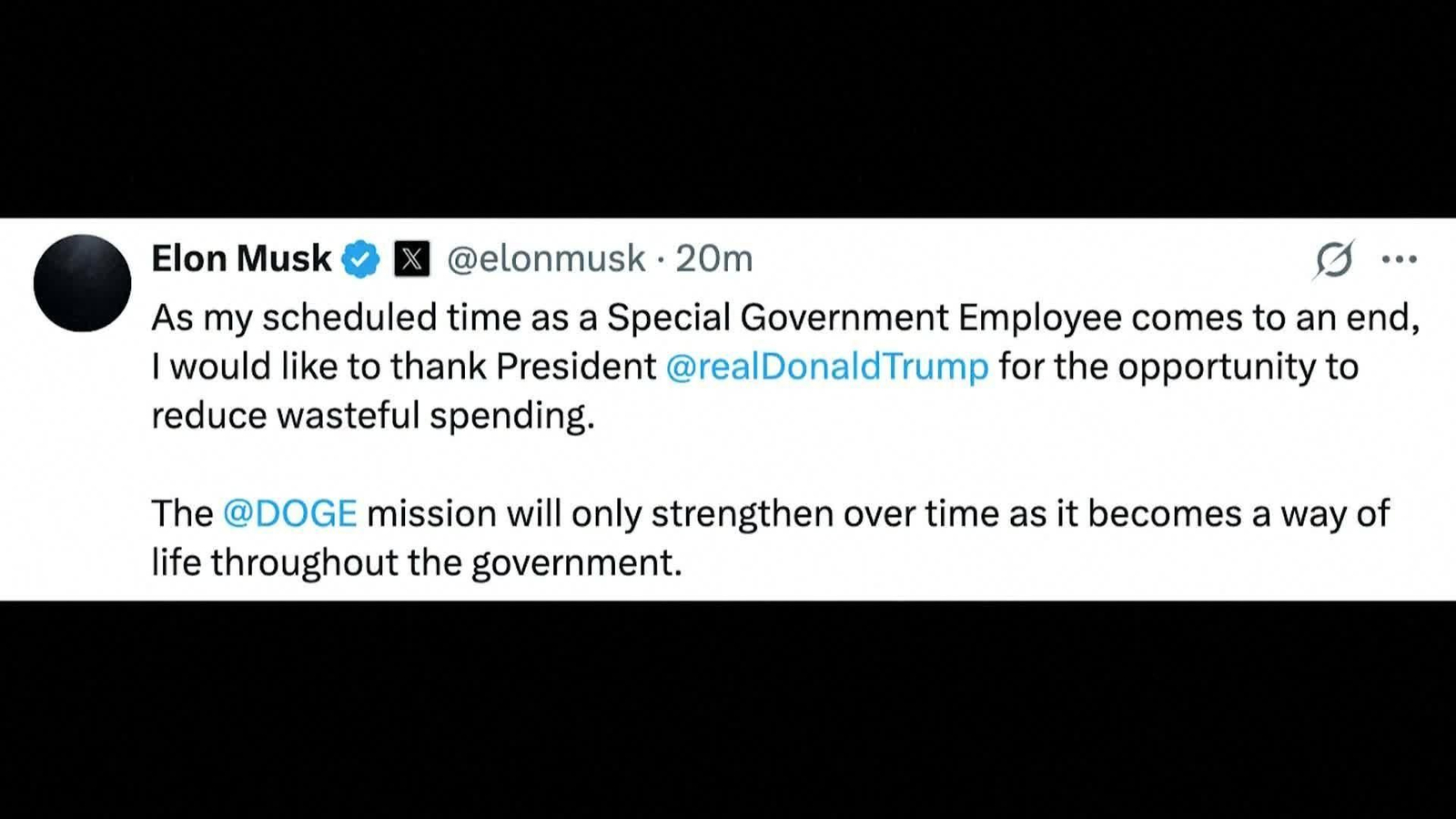Click the blue verified checkmark badge
Screen dimensions: 1456x819
(x=360, y=259)
